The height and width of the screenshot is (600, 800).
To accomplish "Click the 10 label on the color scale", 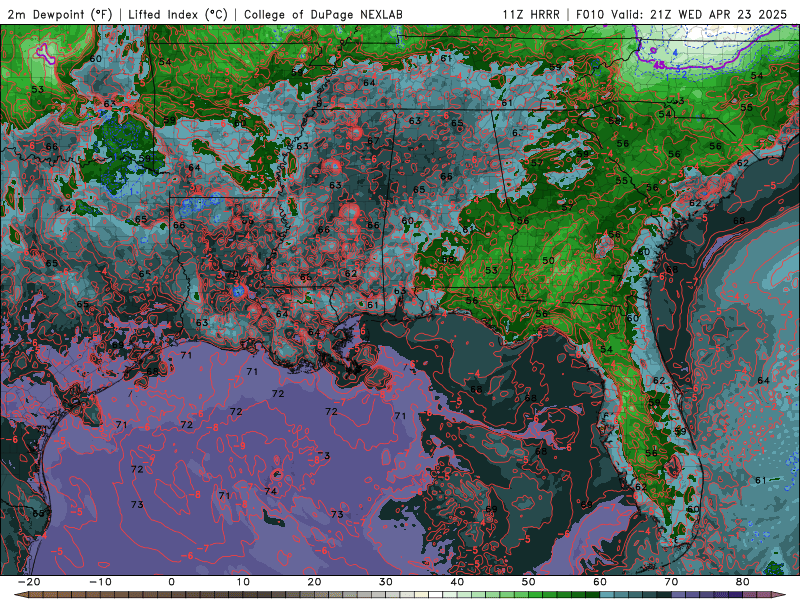I will pyautogui.click(x=243, y=582).
